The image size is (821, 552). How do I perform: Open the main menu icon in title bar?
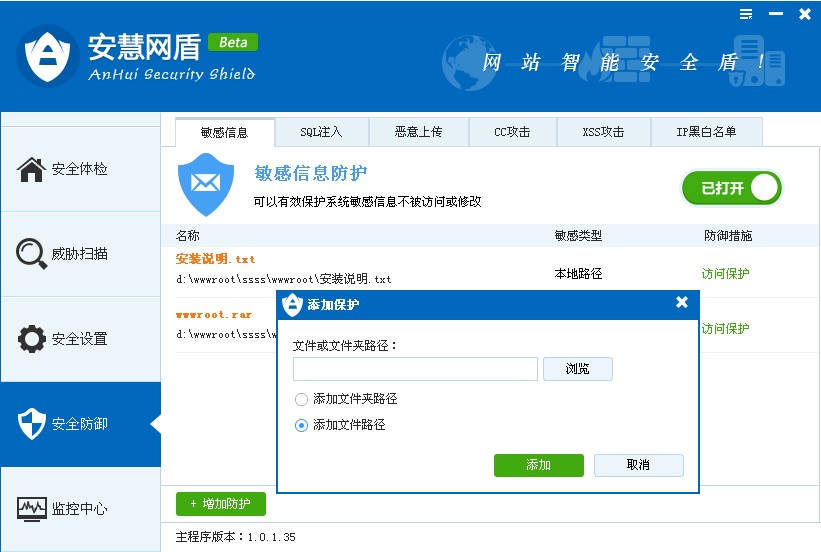[x=746, y=14]
